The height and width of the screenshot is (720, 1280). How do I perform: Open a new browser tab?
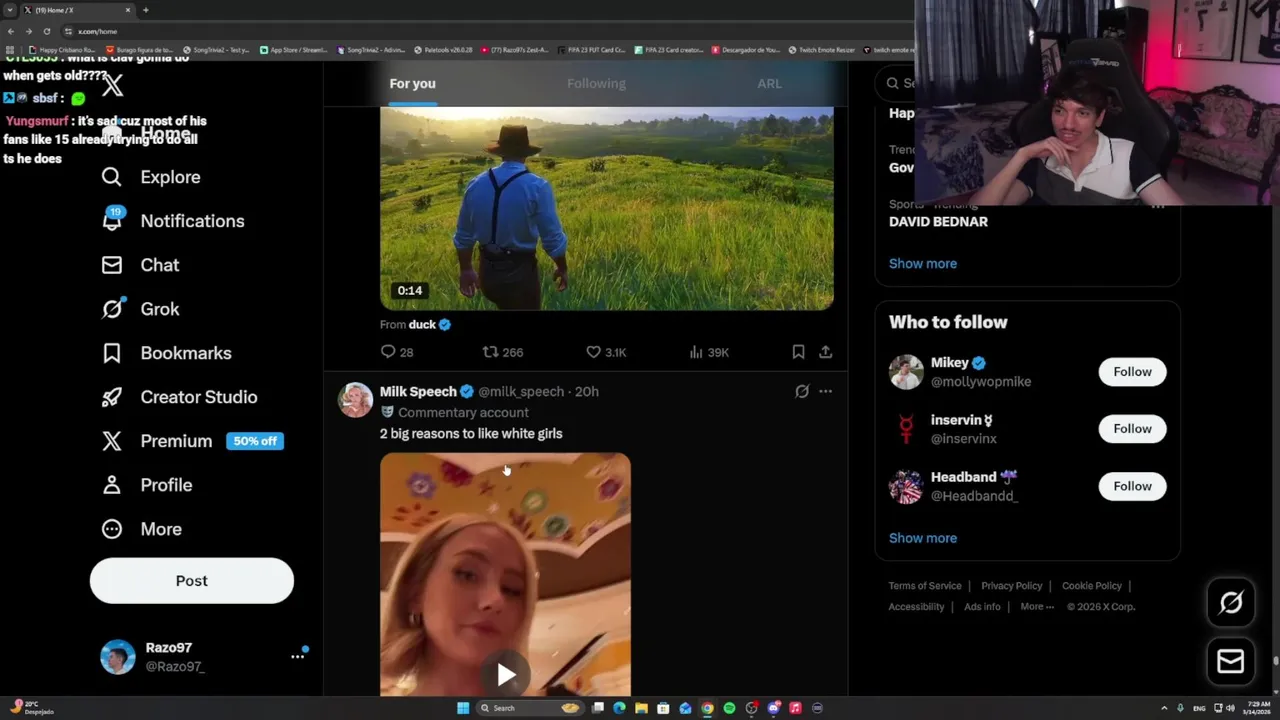click(146, 10)
